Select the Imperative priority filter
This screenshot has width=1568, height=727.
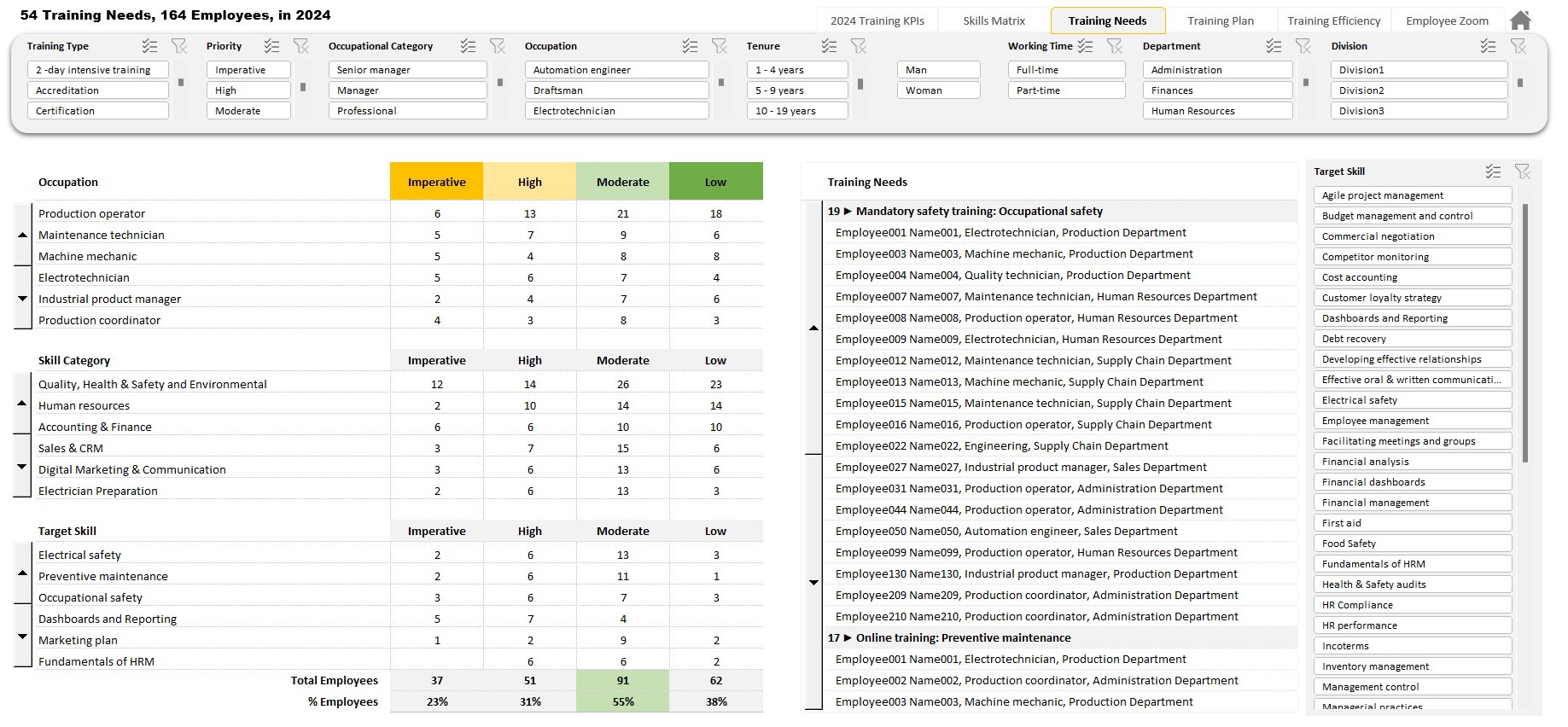(248, 70)
